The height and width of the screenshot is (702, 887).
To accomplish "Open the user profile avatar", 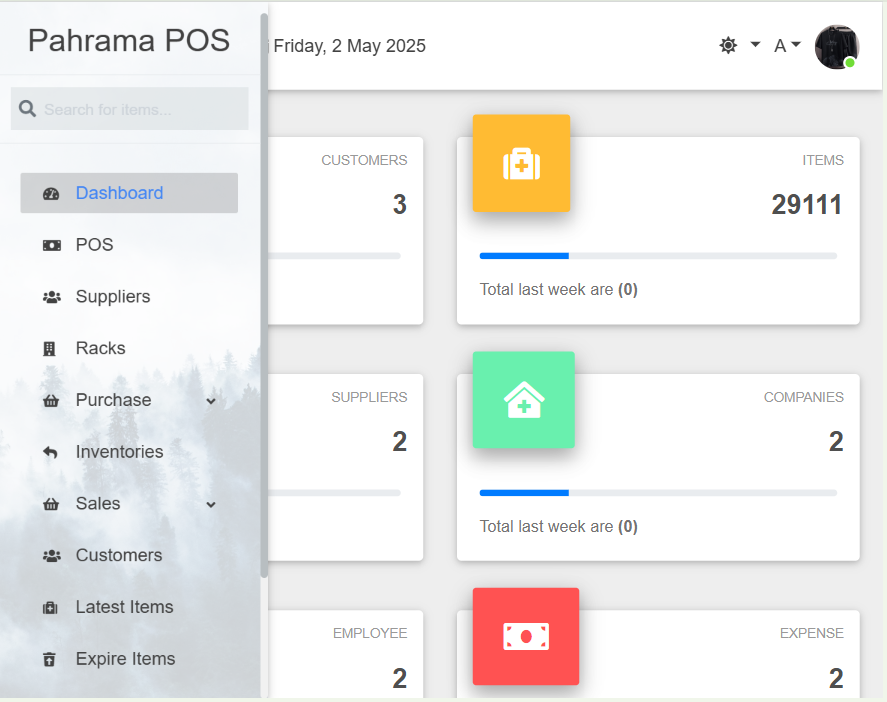I will click(836, 47).
